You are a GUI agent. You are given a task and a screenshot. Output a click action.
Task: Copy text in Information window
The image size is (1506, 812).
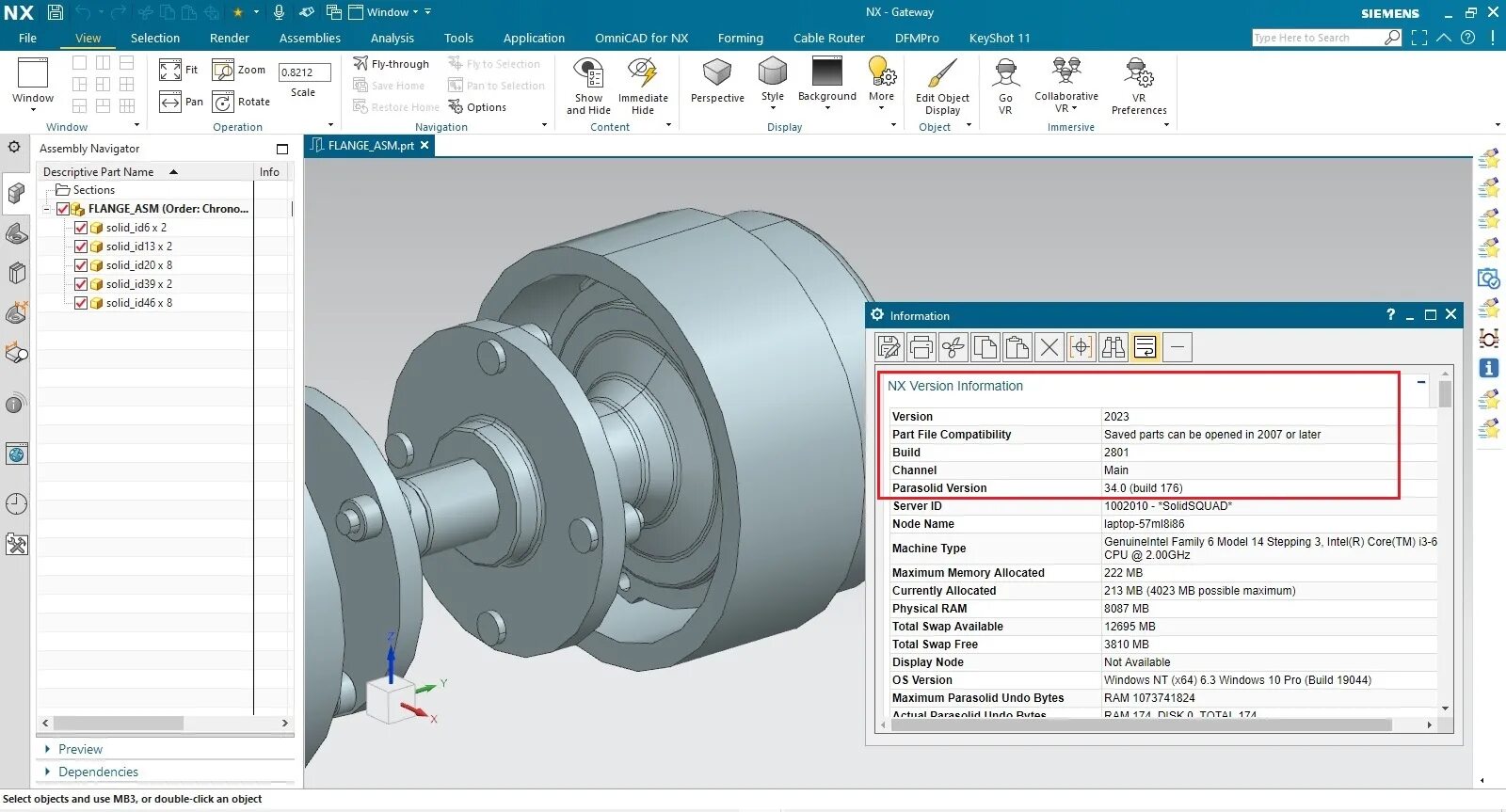click(985, 347)
